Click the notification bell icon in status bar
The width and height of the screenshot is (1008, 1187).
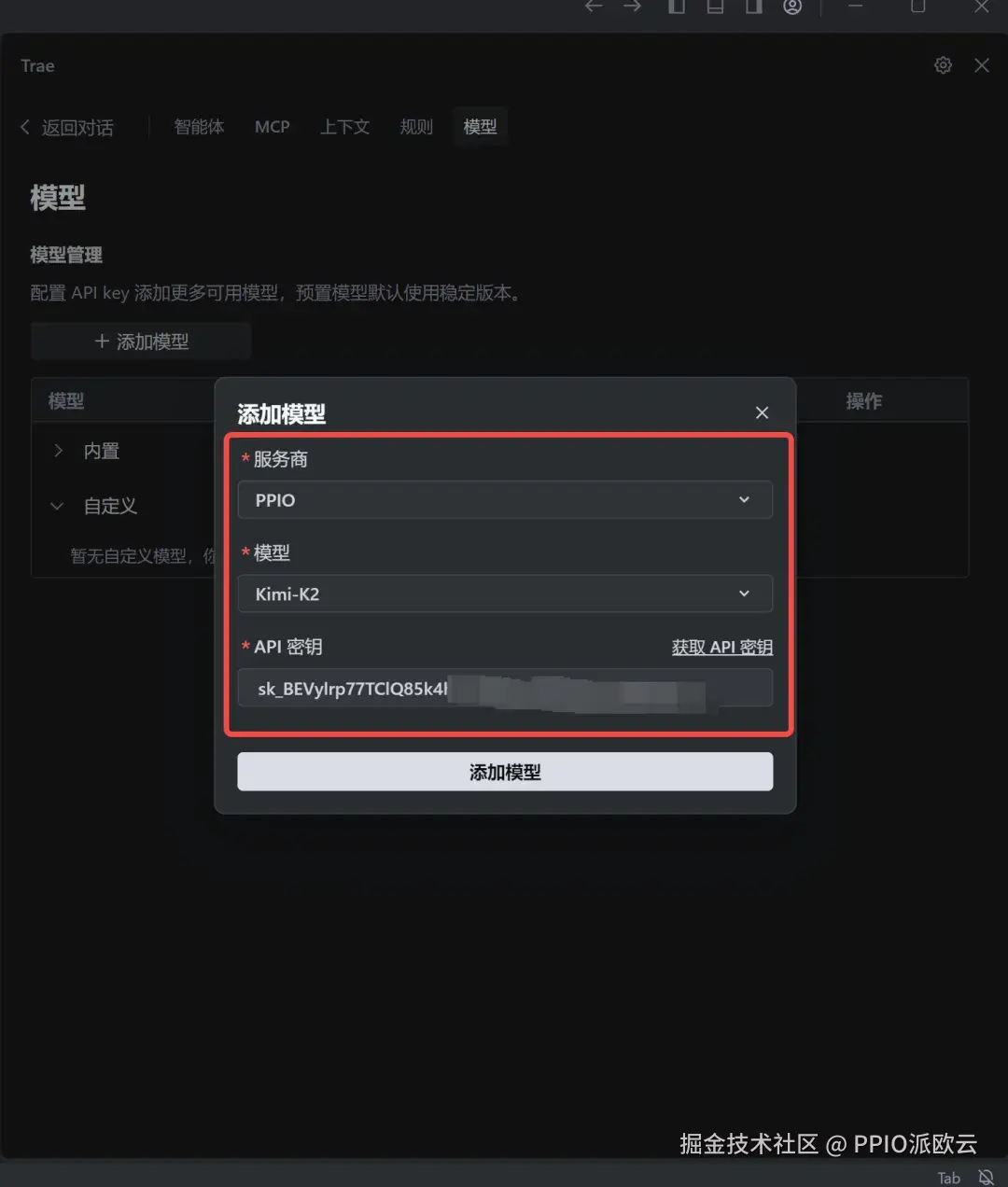(986, 1178)
